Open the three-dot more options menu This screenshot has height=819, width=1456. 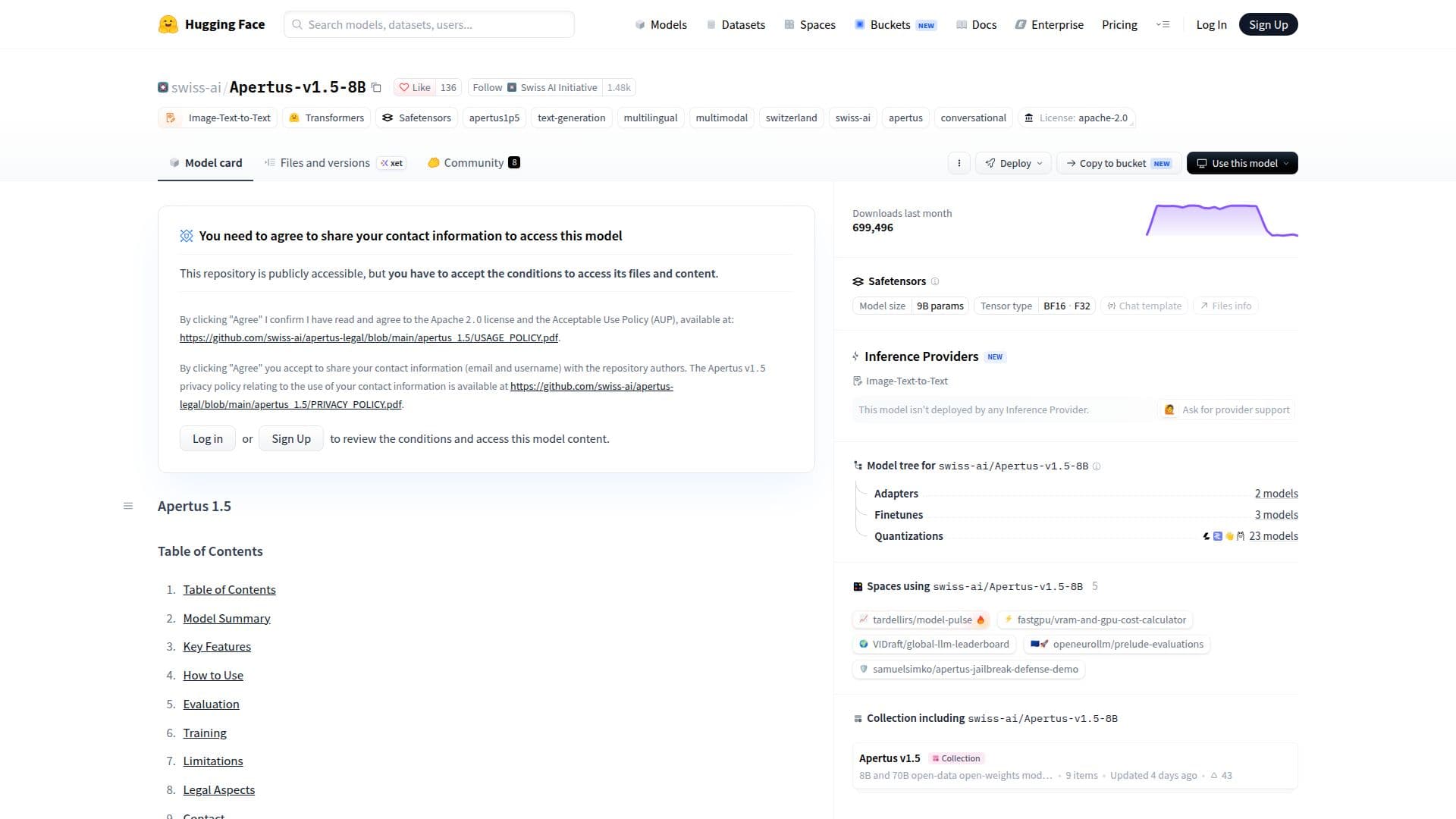tap(959, 163)
